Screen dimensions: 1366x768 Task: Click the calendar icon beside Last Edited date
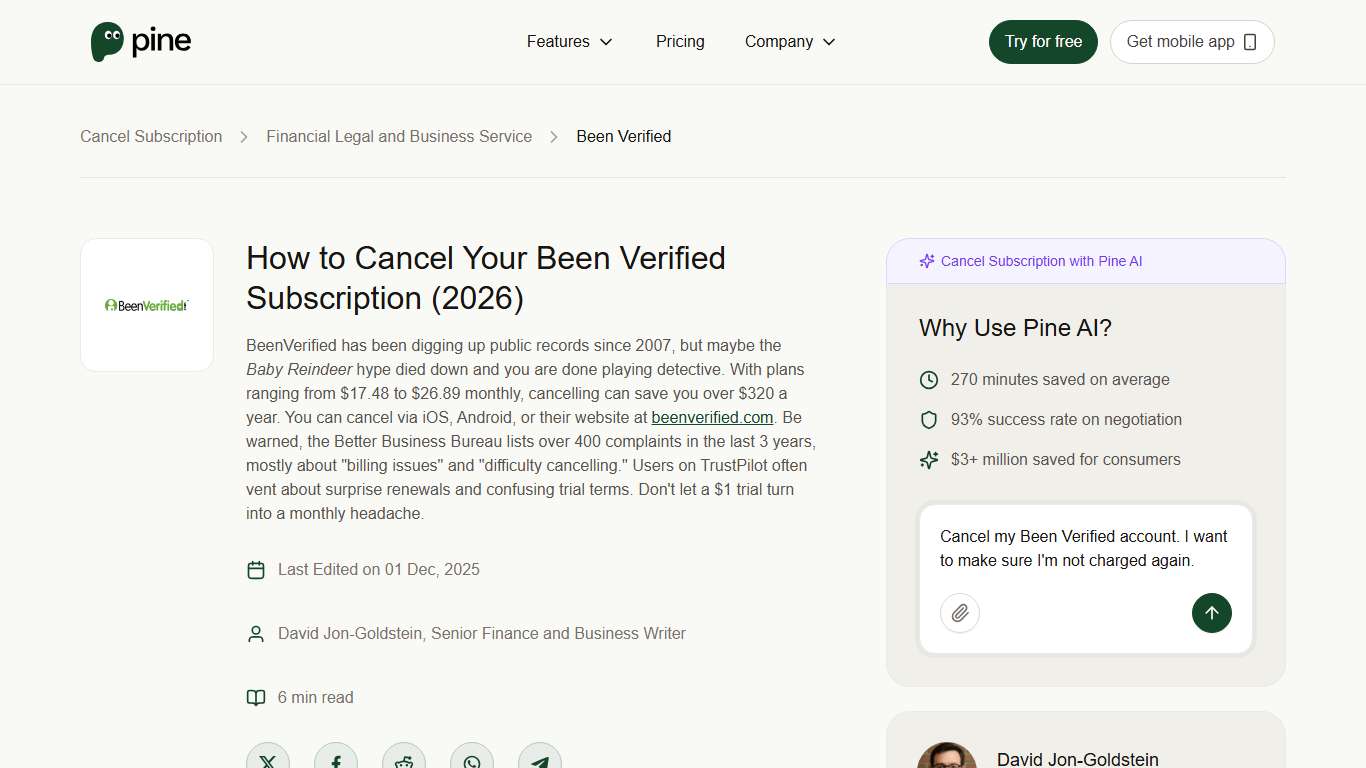tap(256, 569)
